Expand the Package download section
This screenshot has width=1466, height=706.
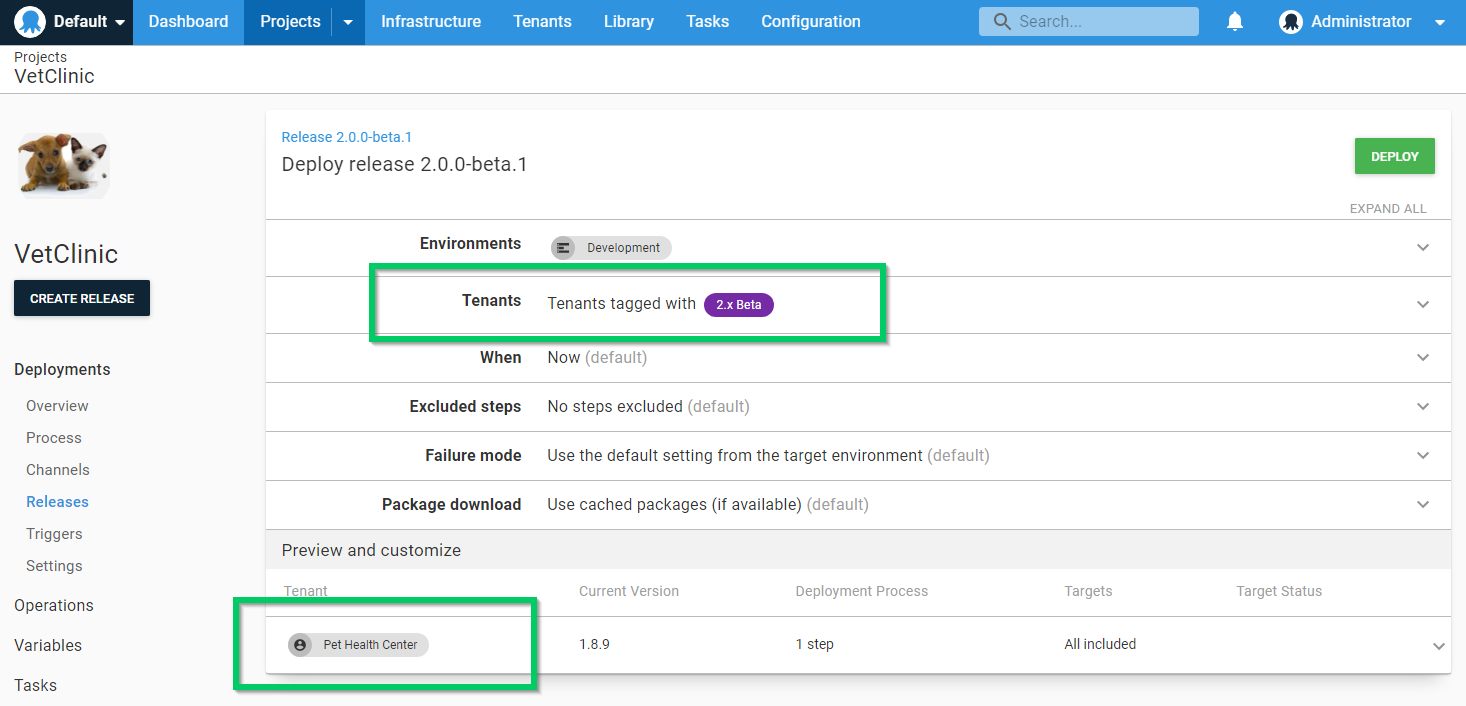1422,505
